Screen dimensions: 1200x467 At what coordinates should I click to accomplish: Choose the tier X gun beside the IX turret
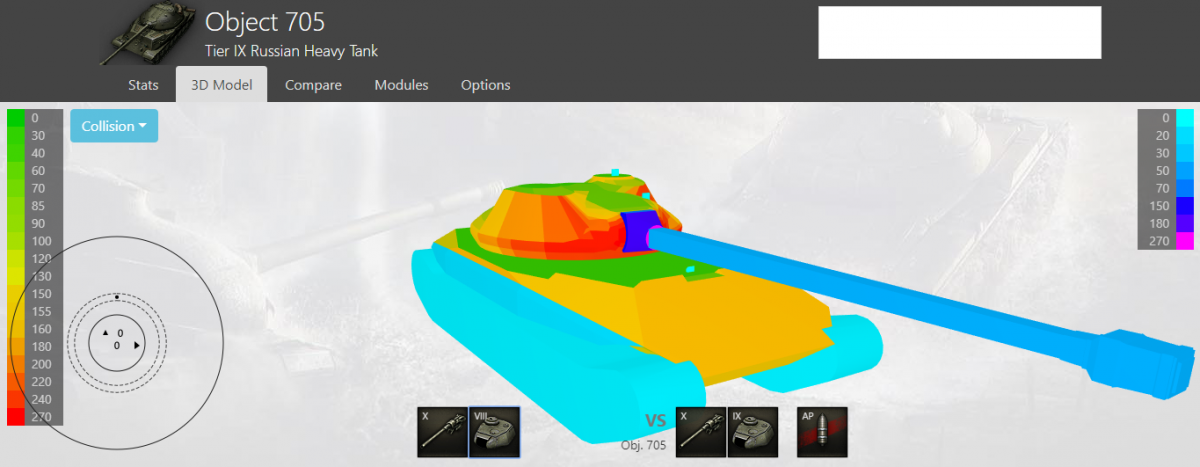701,432
